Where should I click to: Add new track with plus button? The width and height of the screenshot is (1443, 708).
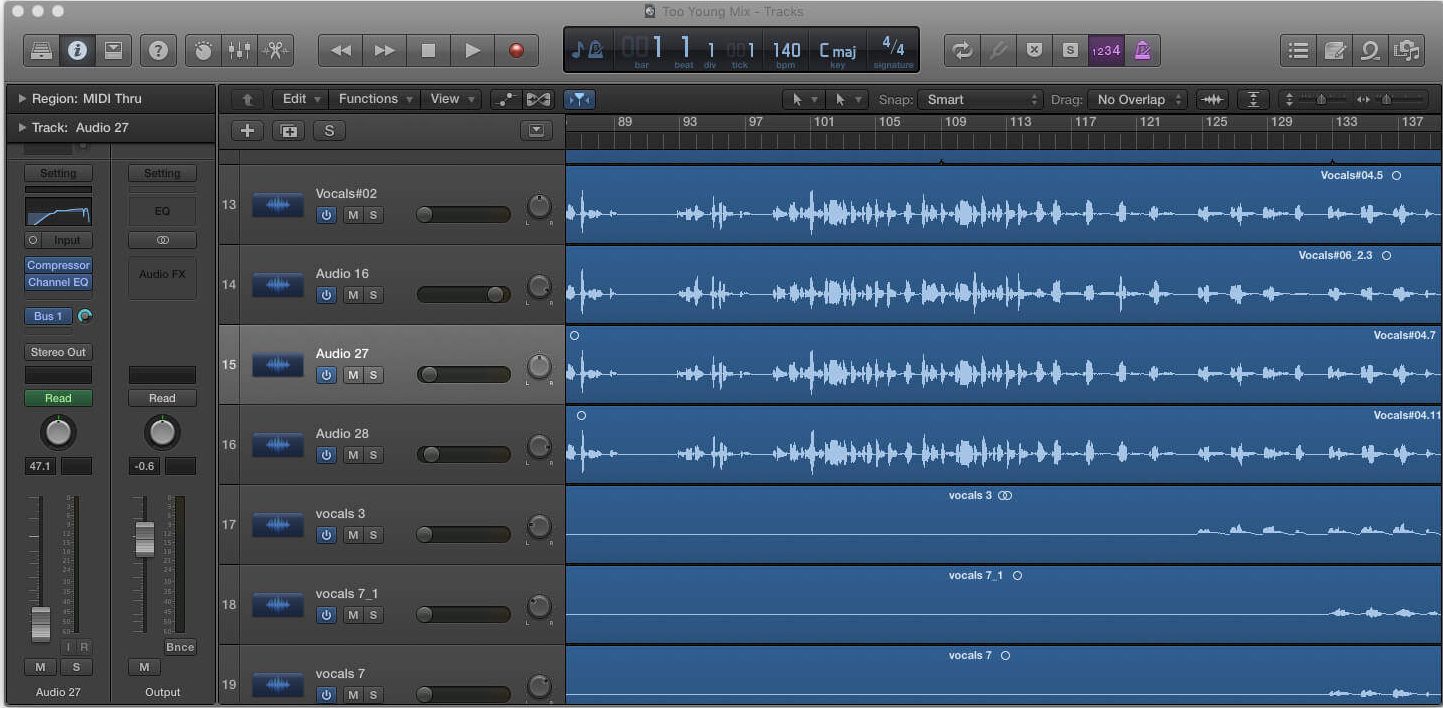pos(247,131)
